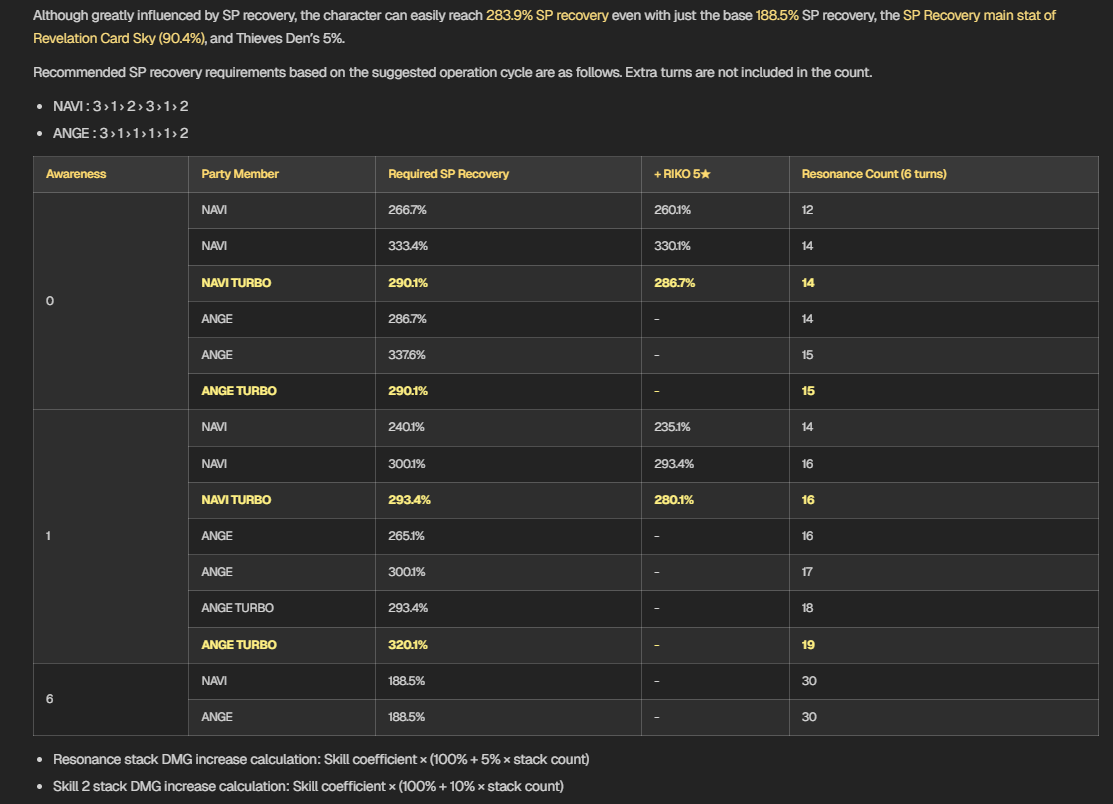Click the Required SP Recovery header
Screen dimensions: 1113x804
[449, 174]
